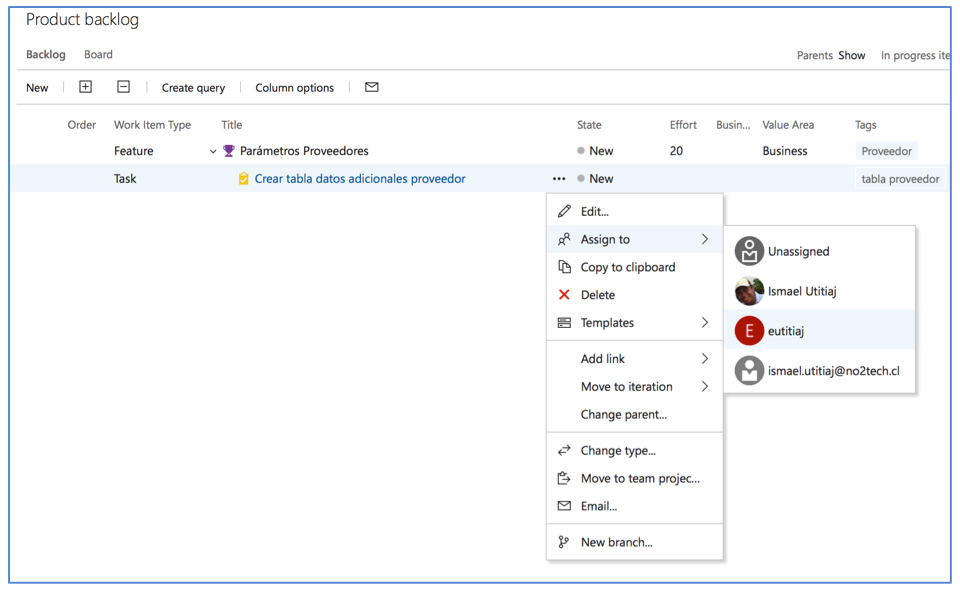This screenshot has width=960, height=590.
Task: Click the email envelope toolbar icon
Action: [372, 87]
